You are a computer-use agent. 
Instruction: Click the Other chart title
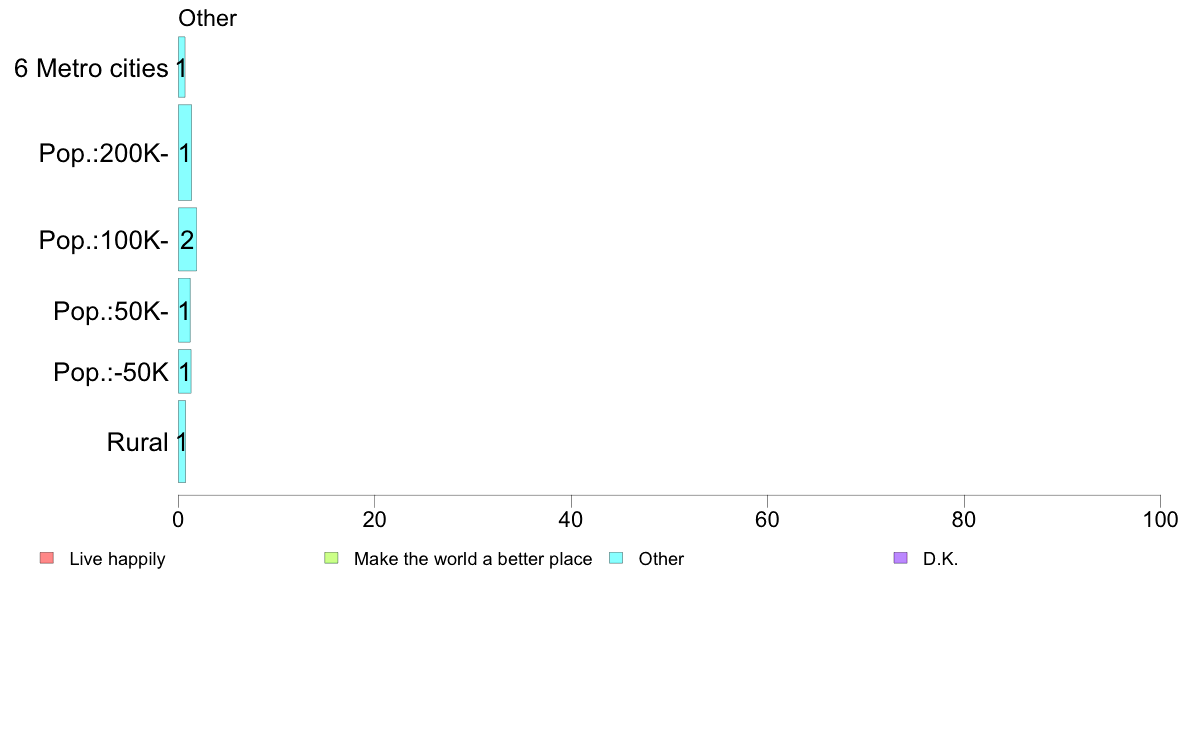[208, 18]
